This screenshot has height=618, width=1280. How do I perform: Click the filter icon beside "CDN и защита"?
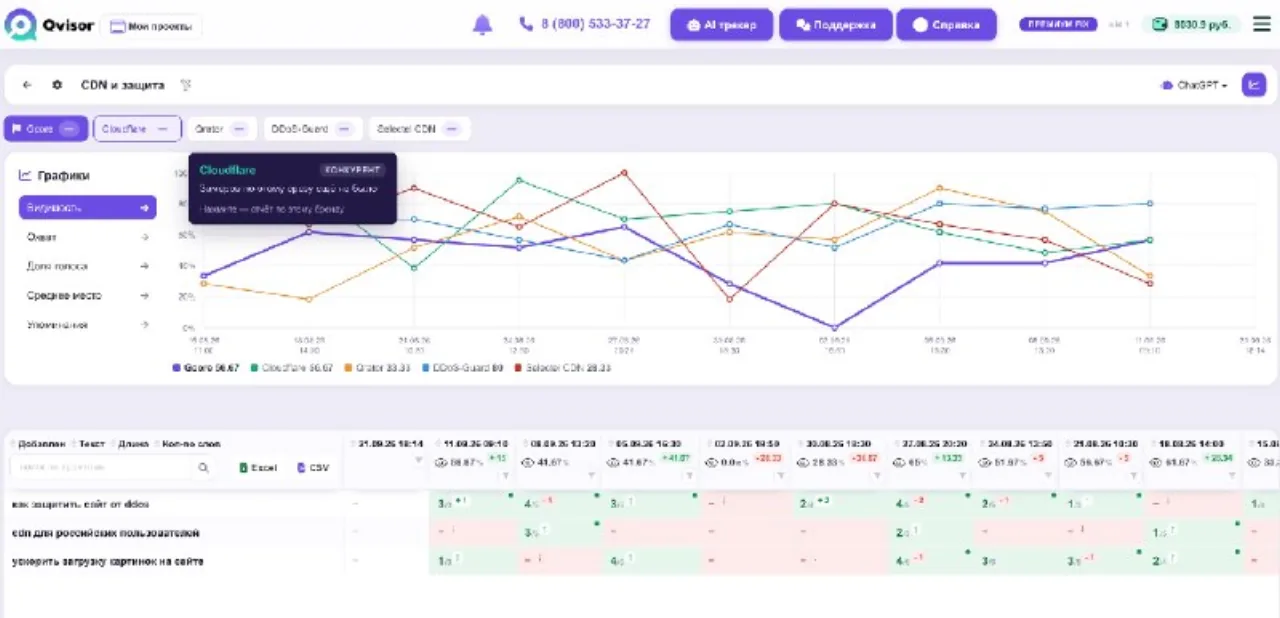pos(185,85)
